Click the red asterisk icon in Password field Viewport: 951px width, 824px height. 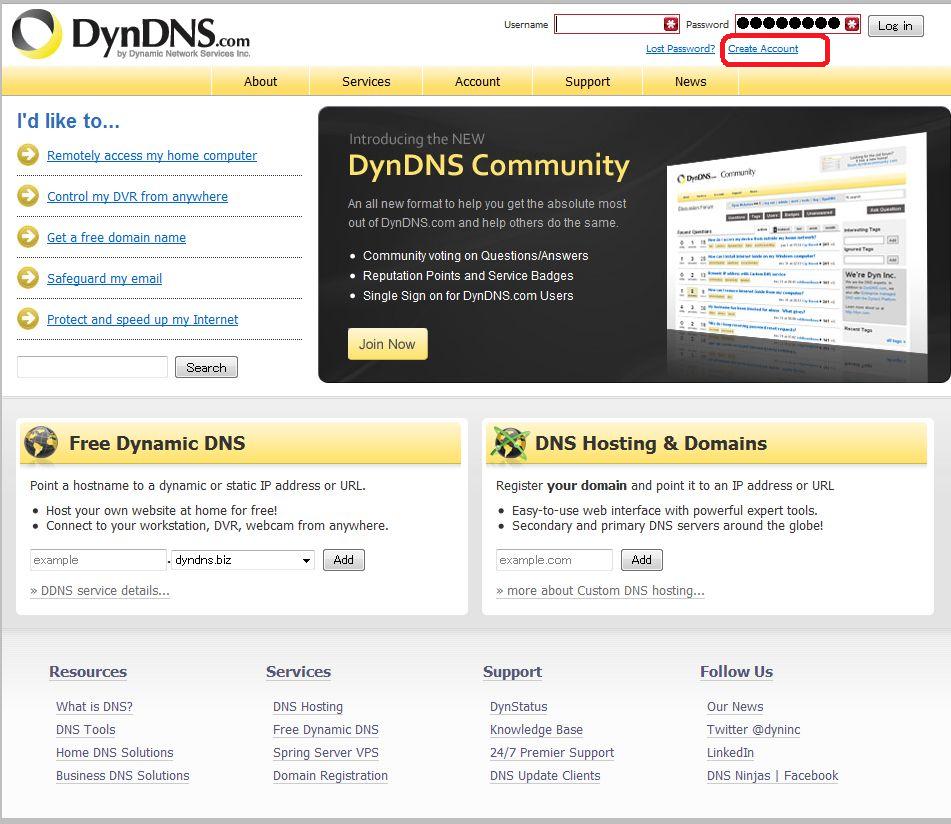[x=852, y=24]
